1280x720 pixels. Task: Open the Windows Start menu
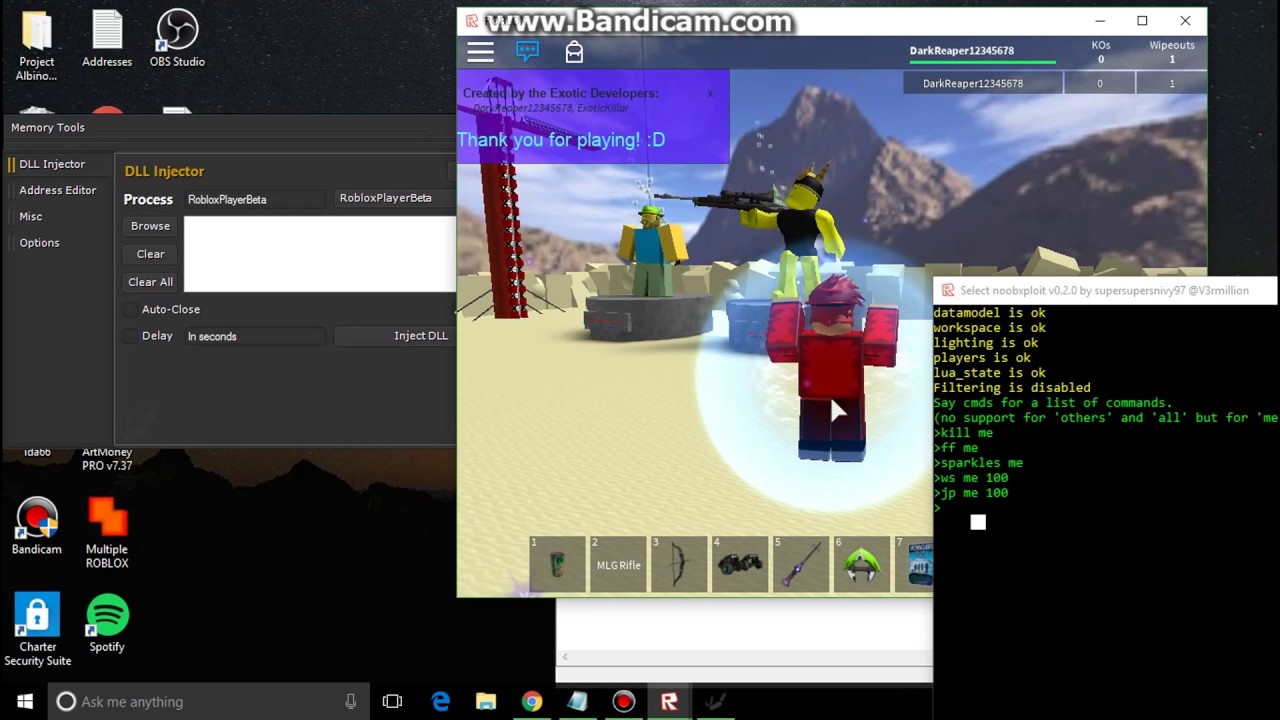[24, 701]
